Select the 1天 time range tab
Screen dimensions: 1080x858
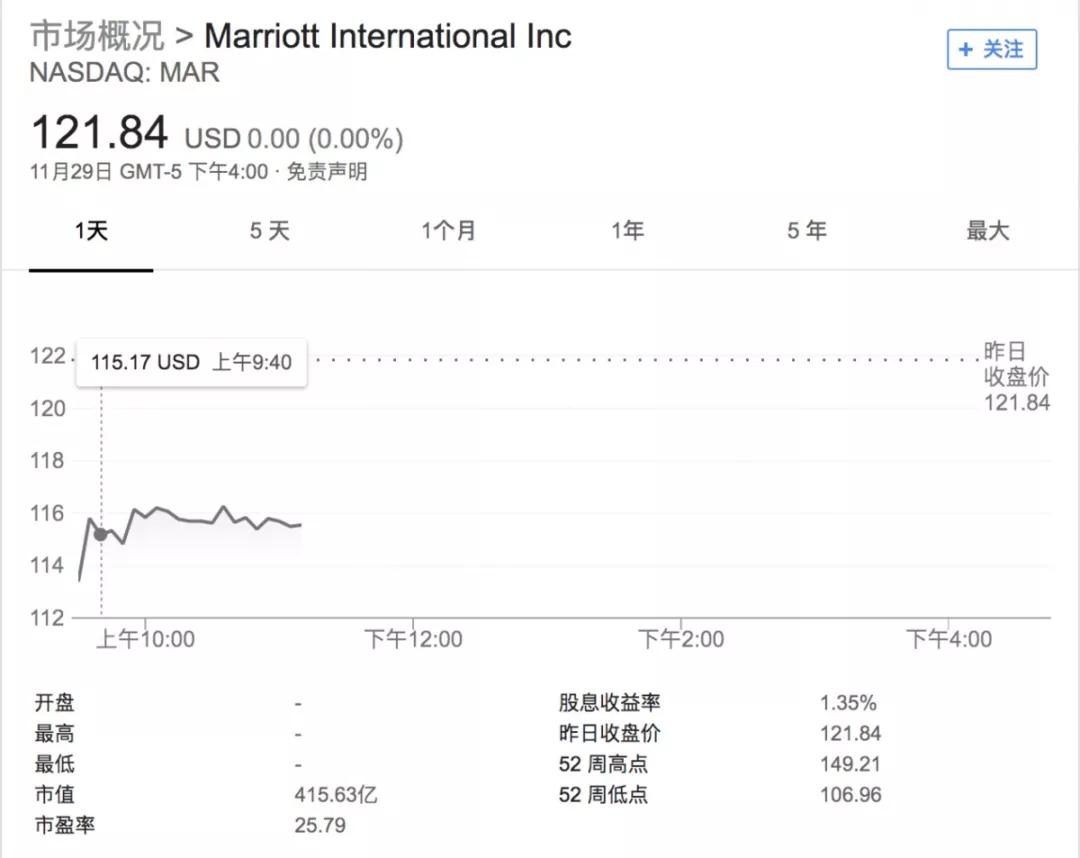pyautogui.click(x=91, y=231)
